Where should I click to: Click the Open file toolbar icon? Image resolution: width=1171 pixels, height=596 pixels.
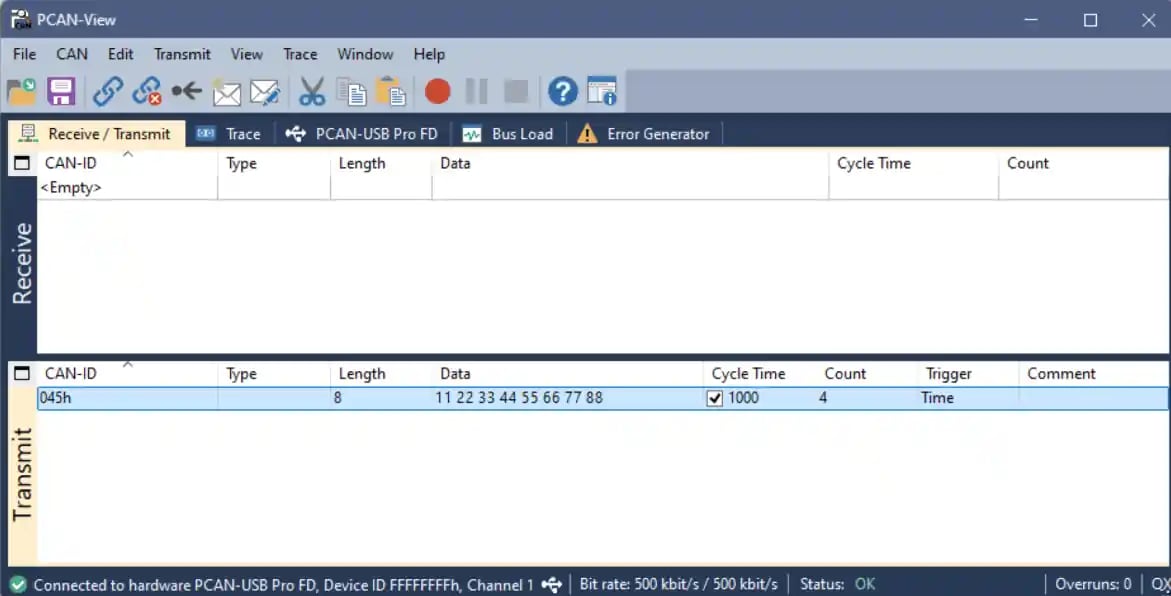(x=22, y=92)
